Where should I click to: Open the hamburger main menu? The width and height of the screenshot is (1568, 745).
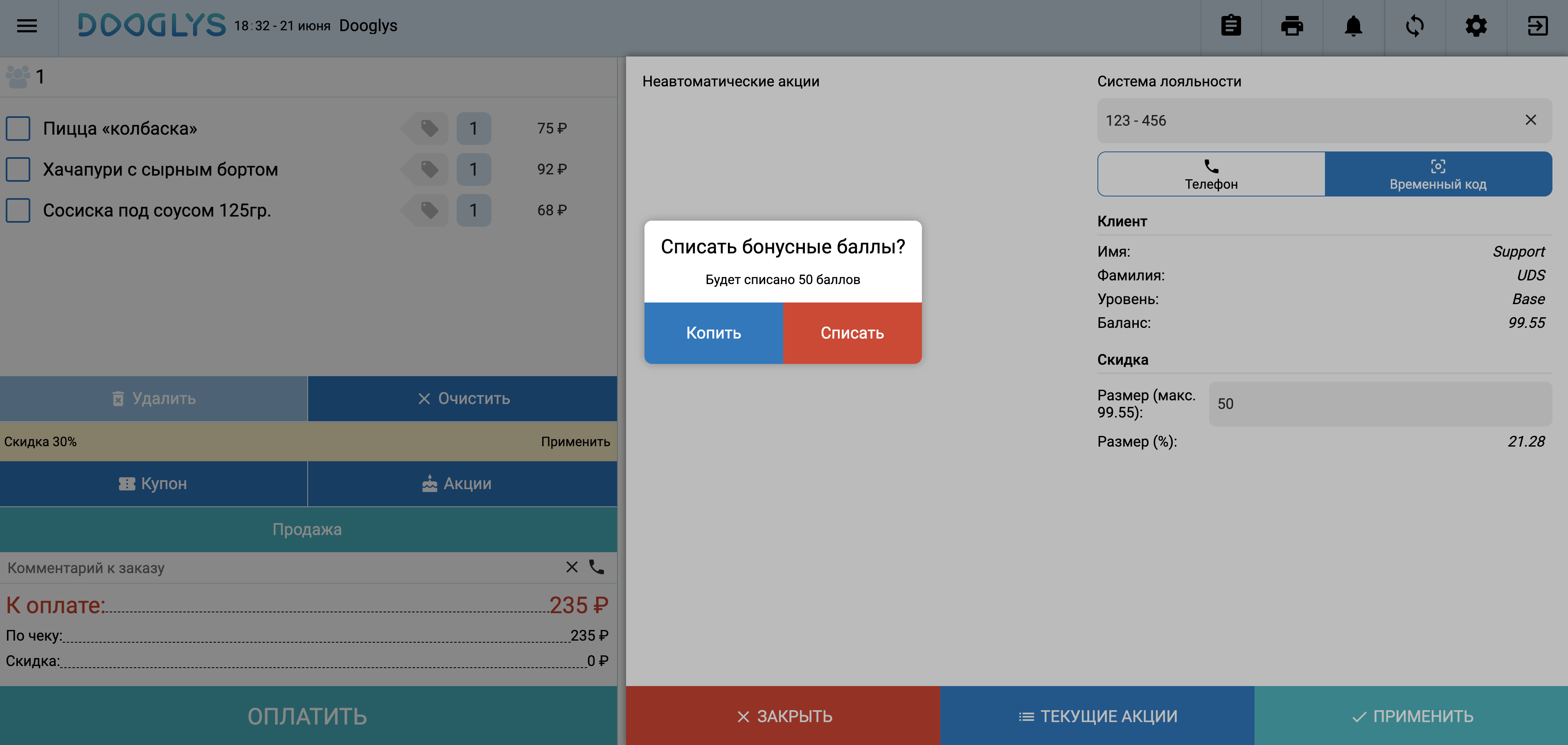[x=27, y=26]
